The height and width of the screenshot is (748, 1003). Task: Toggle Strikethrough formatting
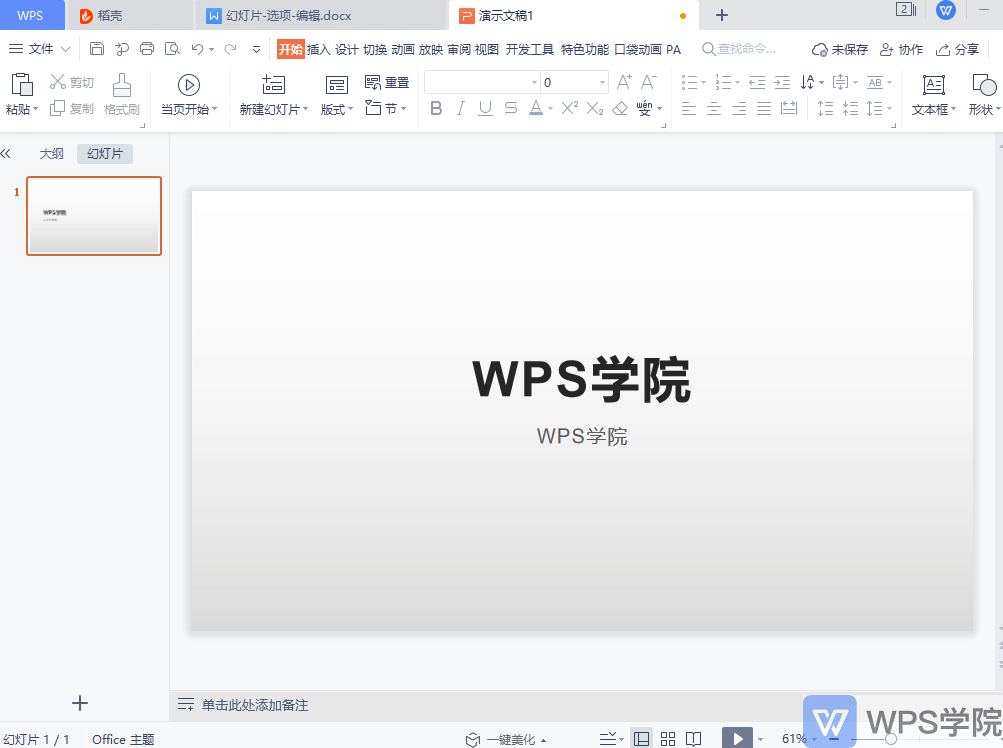510,108
